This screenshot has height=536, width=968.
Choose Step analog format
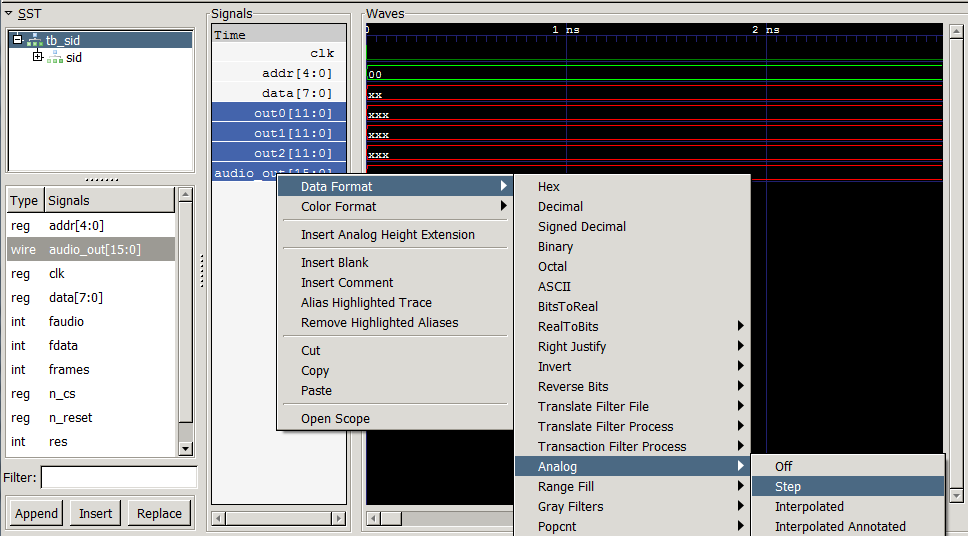tap(788, 486)
